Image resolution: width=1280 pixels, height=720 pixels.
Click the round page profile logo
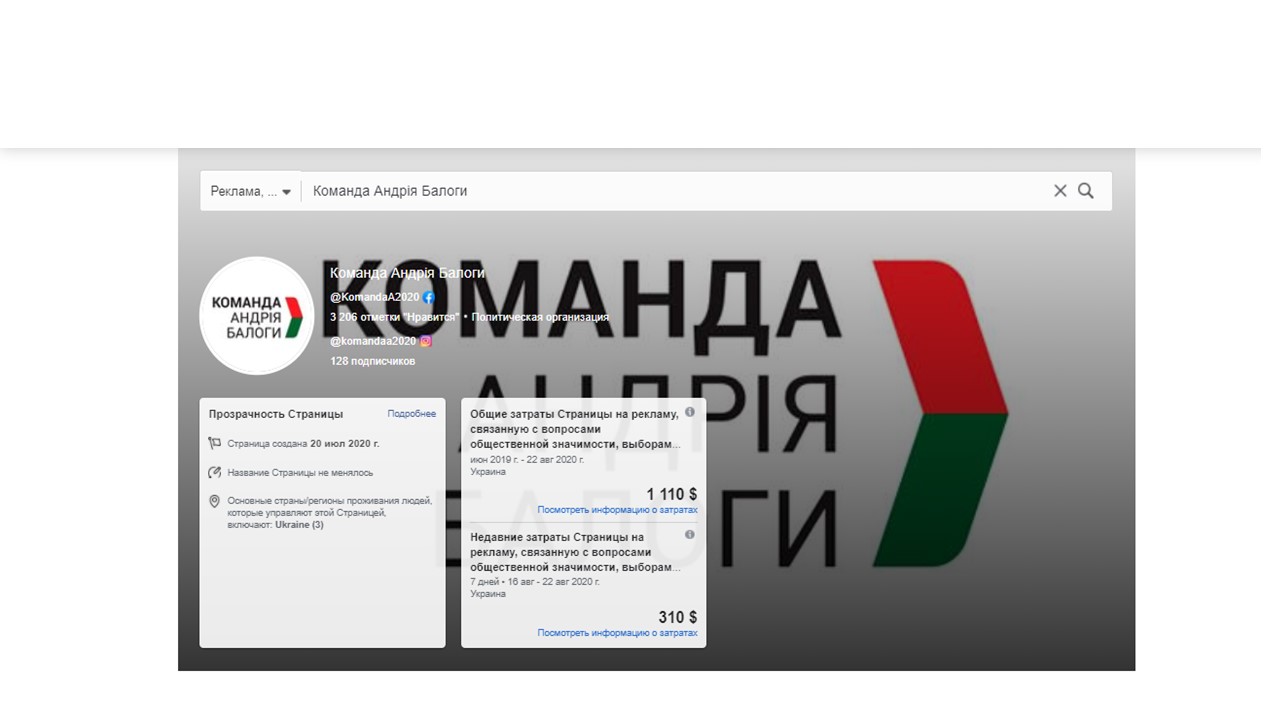pos(257,316)
